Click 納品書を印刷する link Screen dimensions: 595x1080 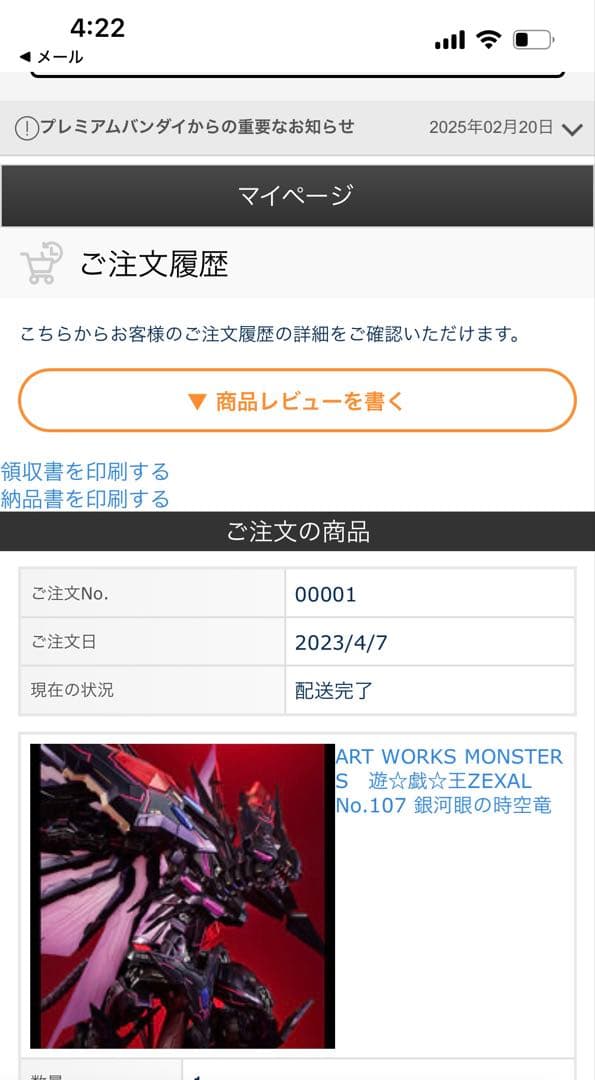(85, 498)
